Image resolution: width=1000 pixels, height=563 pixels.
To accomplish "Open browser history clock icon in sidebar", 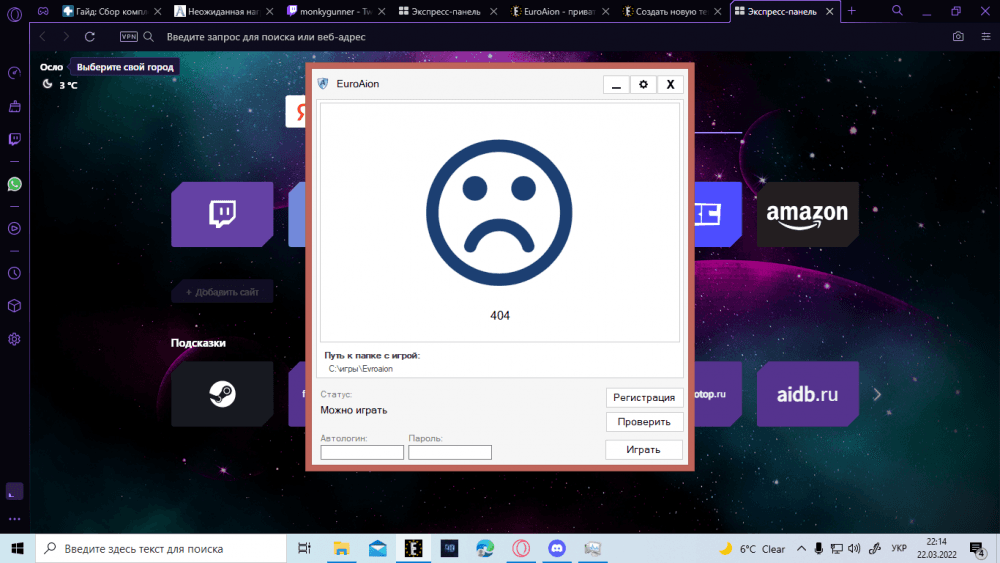I will click(14, 273).
